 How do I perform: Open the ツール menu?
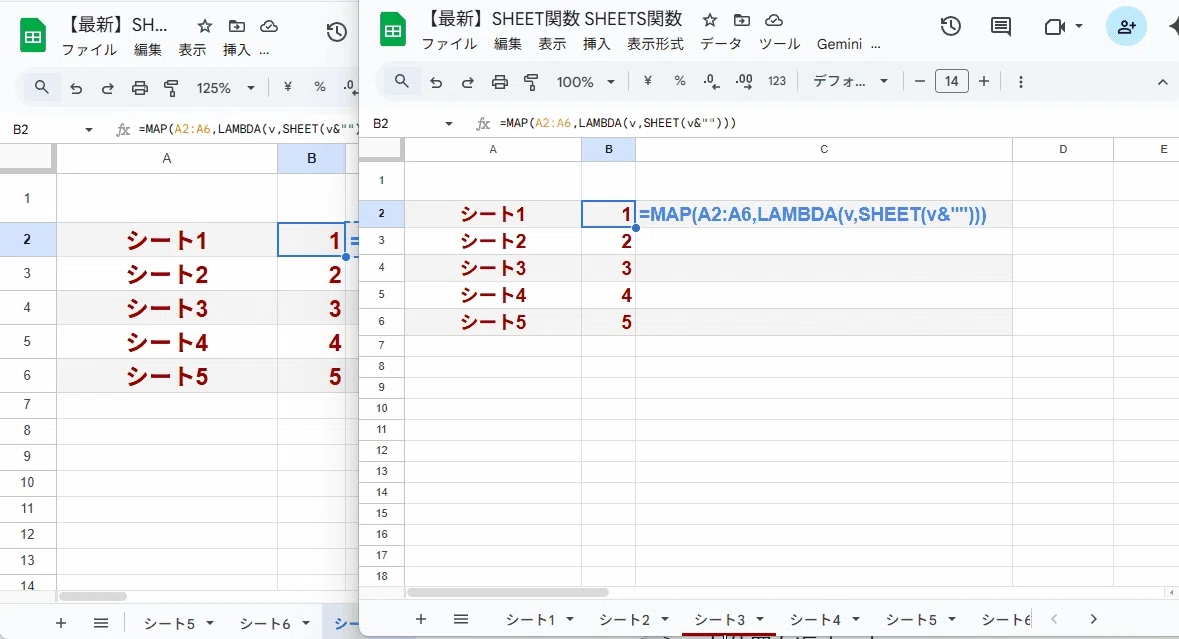tap(779, 44)
